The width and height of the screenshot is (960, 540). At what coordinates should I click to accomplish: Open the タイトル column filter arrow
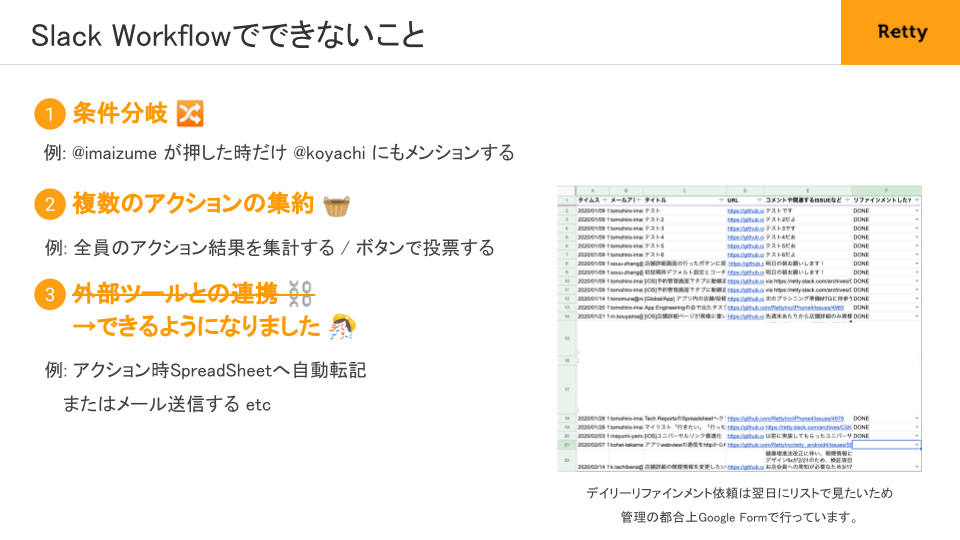click(721, 200)
